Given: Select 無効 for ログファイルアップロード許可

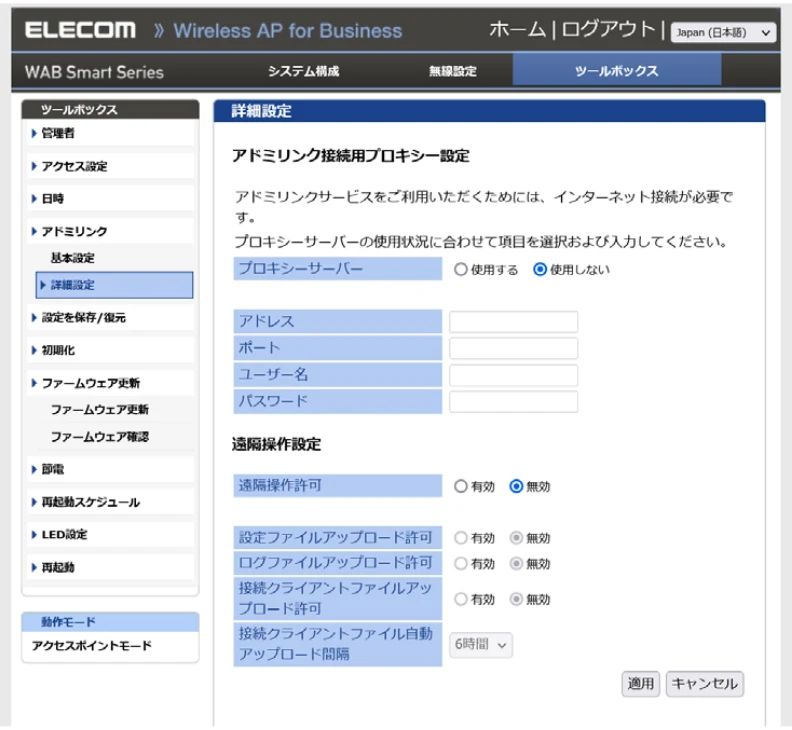Looking at the screenshot, I should point(516,564).
